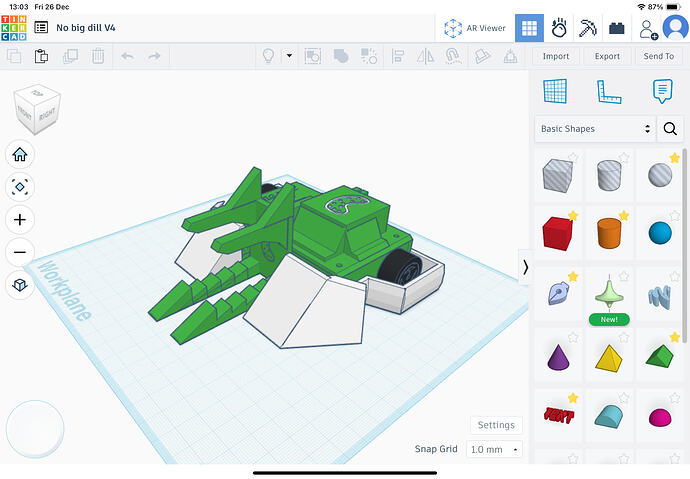Click the Export button

607,56
